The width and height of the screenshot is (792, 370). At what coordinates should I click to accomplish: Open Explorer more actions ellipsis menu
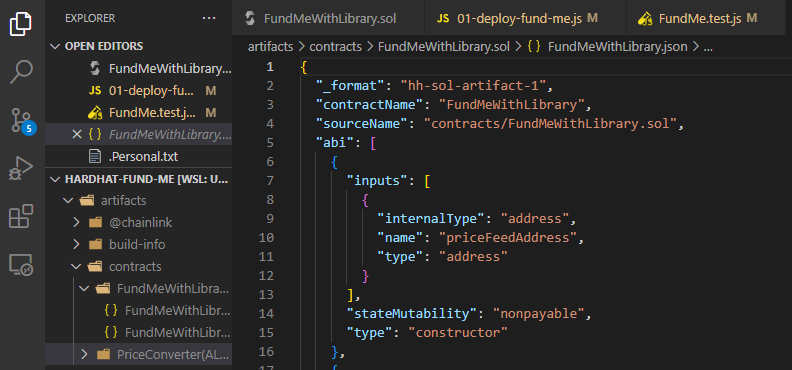click(209, 19)
